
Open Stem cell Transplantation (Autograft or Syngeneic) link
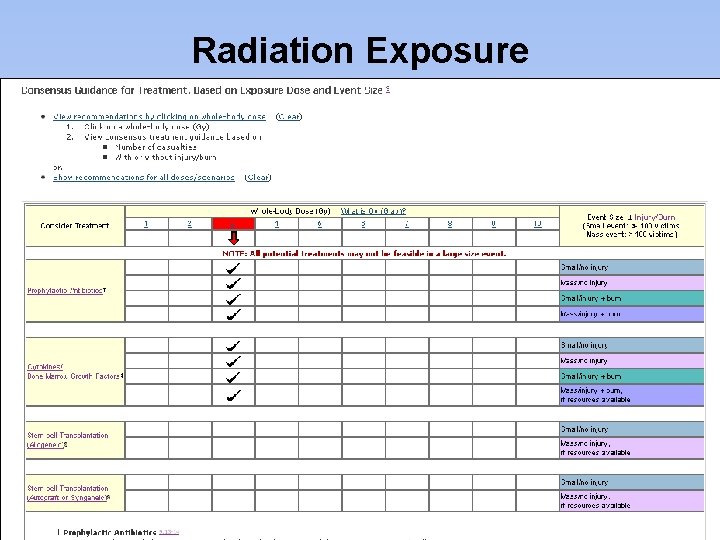coord(68,493)
